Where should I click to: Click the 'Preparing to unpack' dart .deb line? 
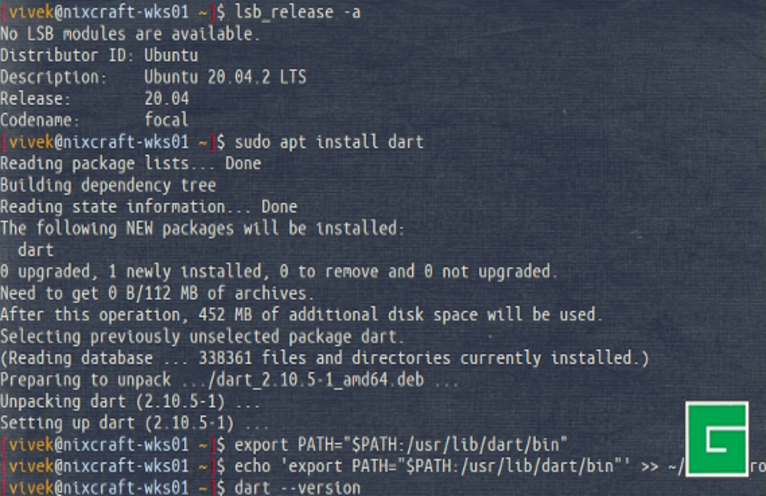(230, 380)
